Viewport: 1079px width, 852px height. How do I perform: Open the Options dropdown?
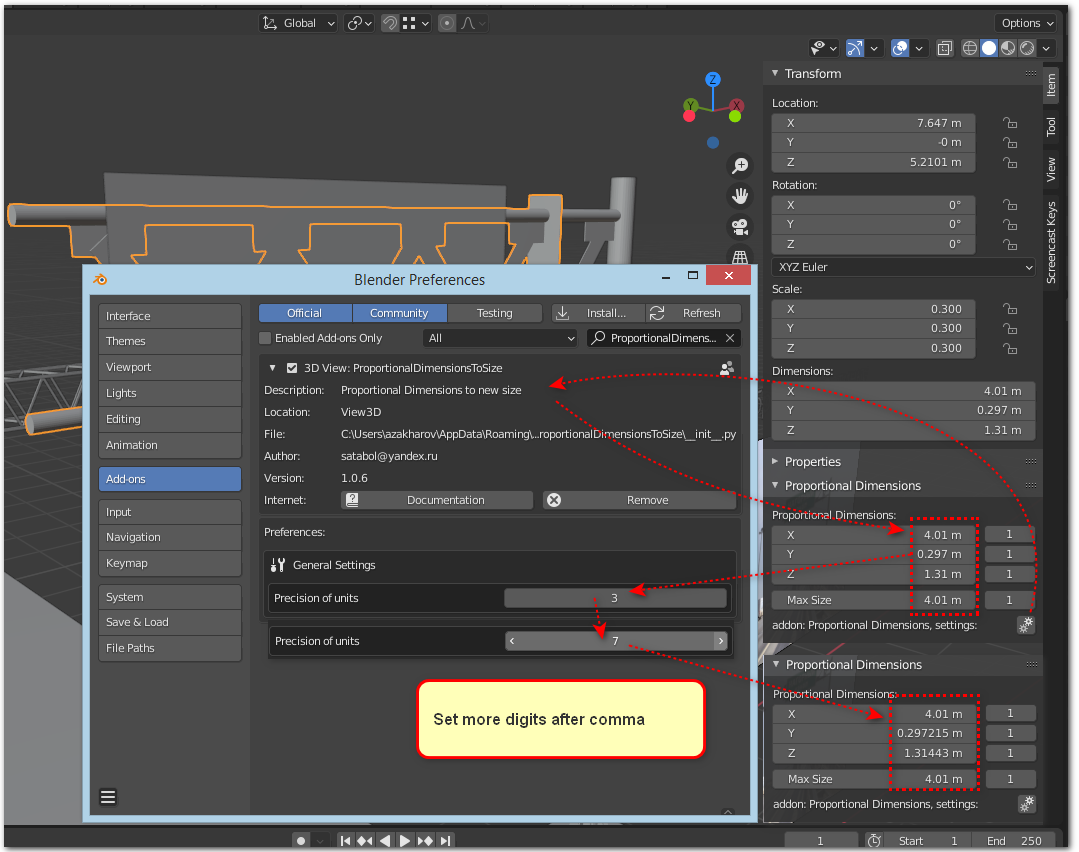(1026, 23)
